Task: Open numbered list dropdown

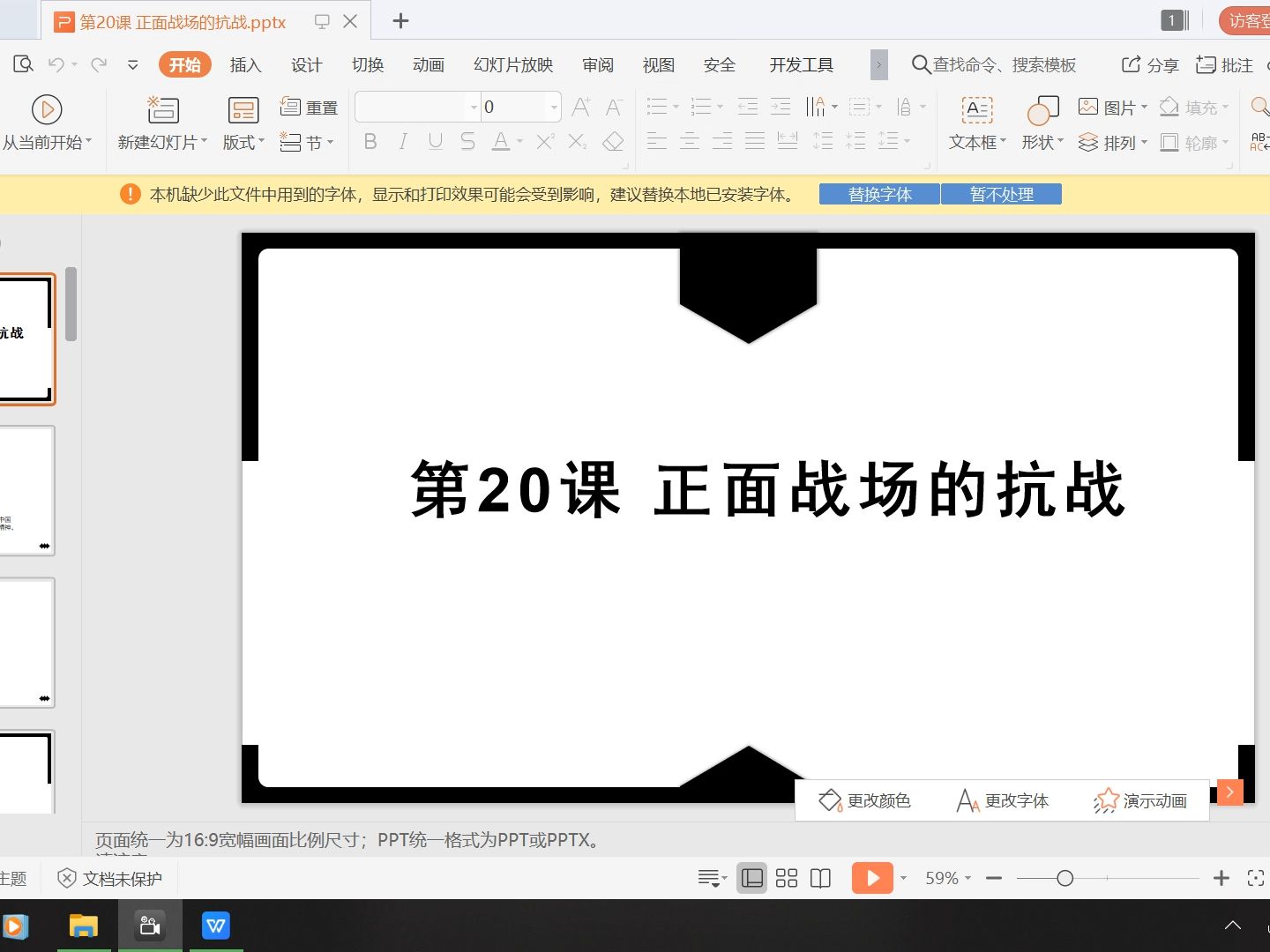Action: click(721, 108)
